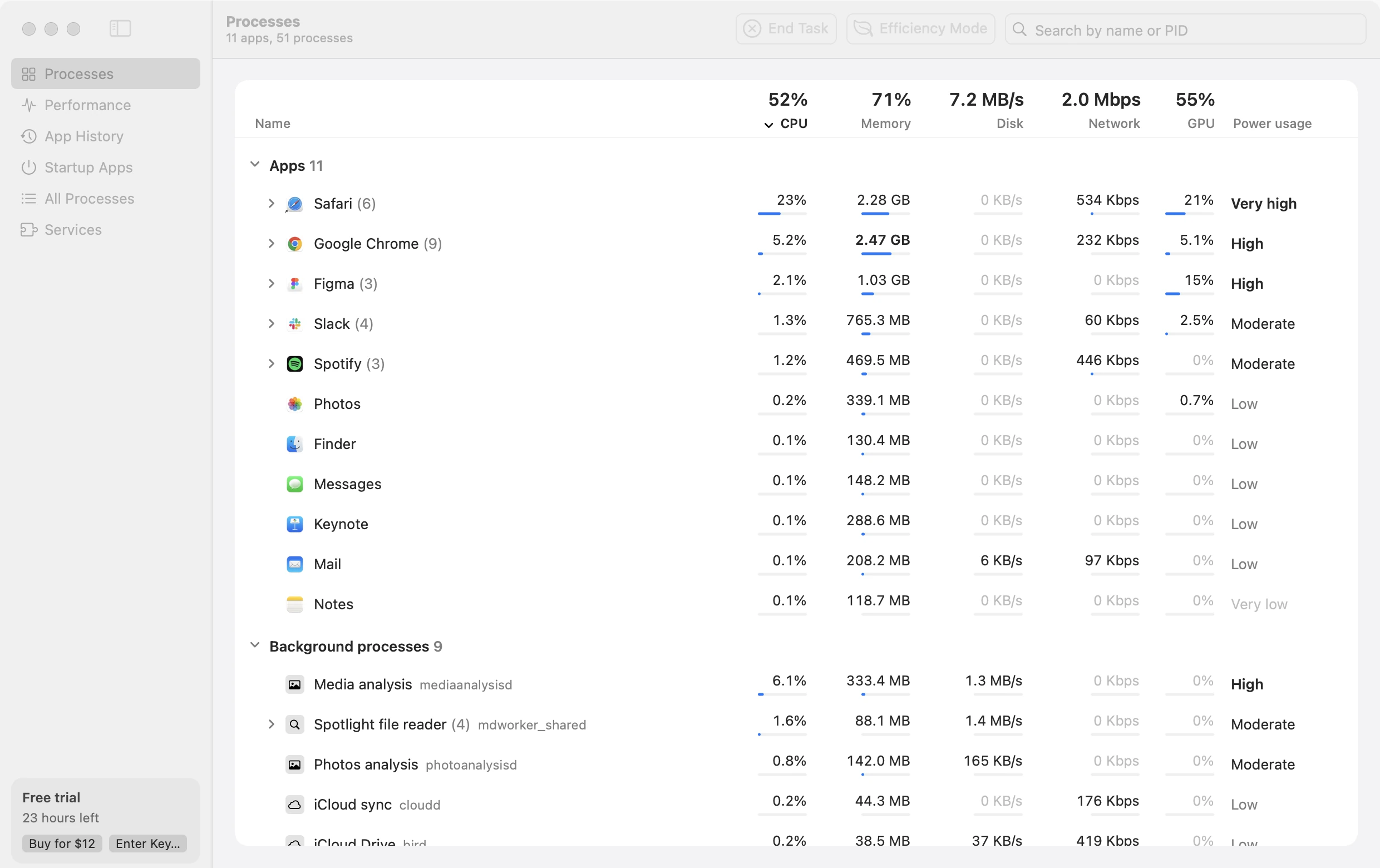
Task: Expand the Safari process group
Action: coord(271,204)
